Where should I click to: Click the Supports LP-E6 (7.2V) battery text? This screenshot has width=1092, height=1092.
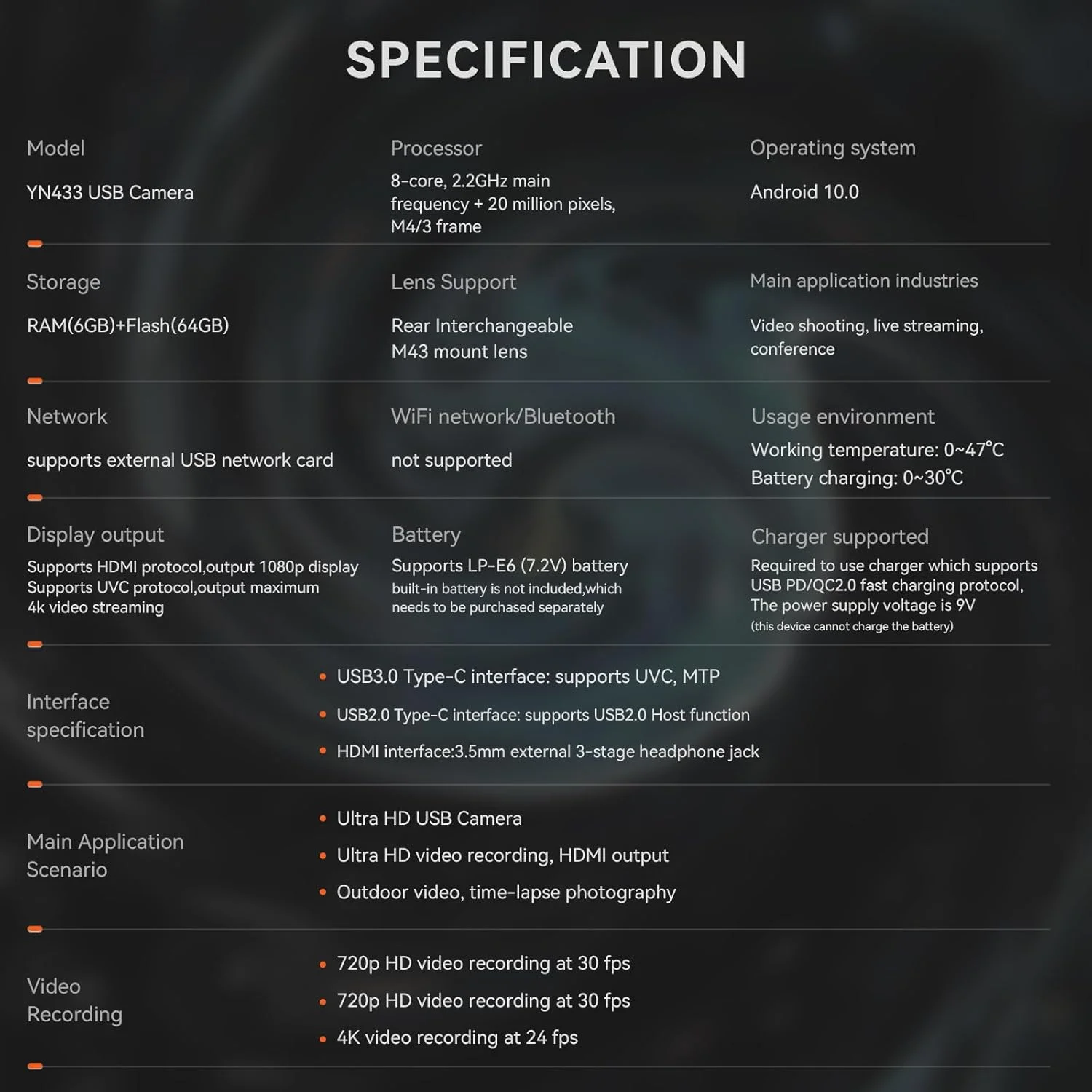click(x=510, y=566)
